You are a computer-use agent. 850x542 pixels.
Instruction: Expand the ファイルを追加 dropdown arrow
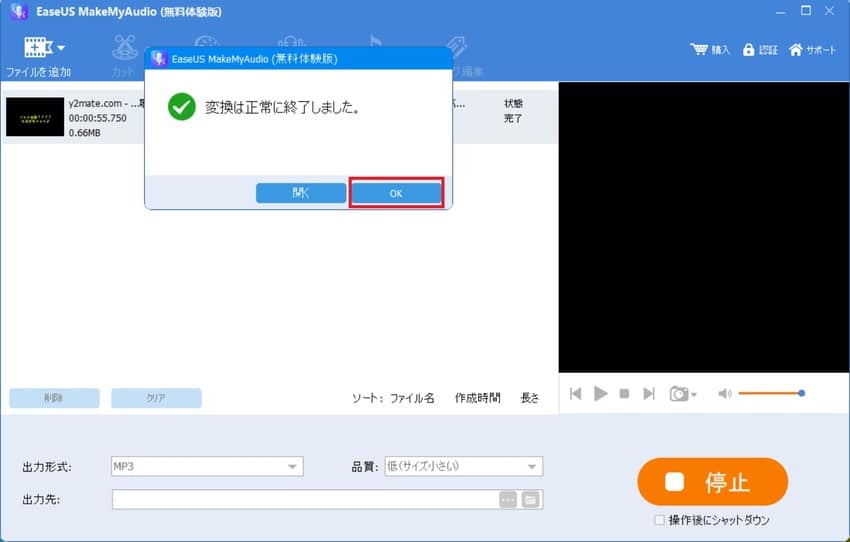[x=61, y=48]
